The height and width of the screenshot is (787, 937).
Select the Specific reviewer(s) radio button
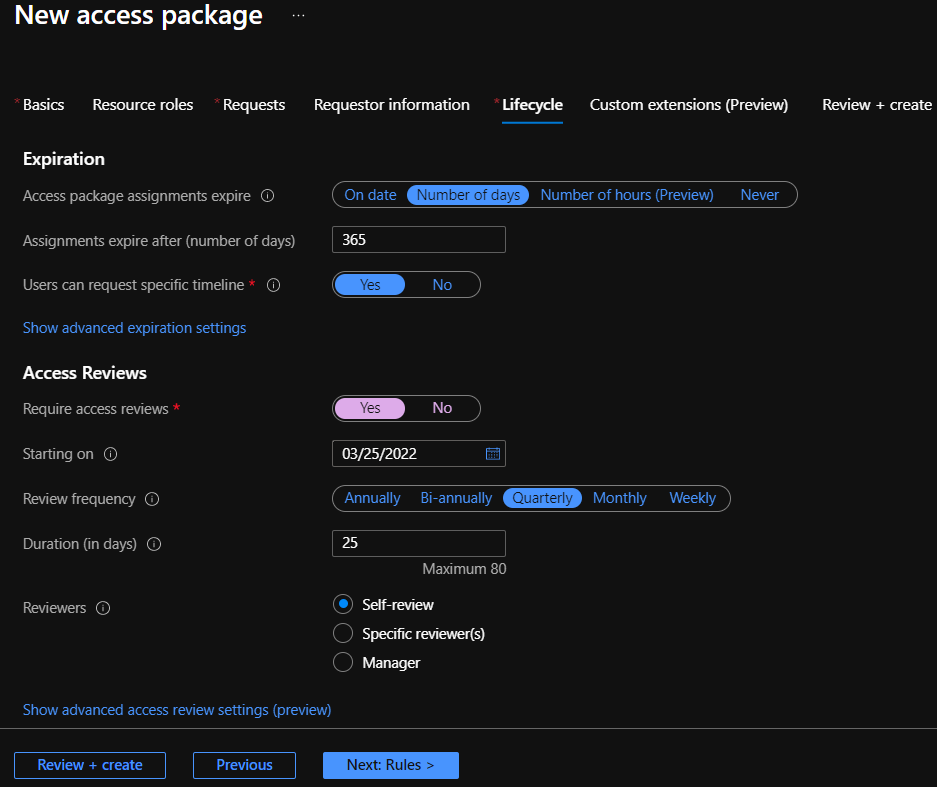click(x=343, y=633)
